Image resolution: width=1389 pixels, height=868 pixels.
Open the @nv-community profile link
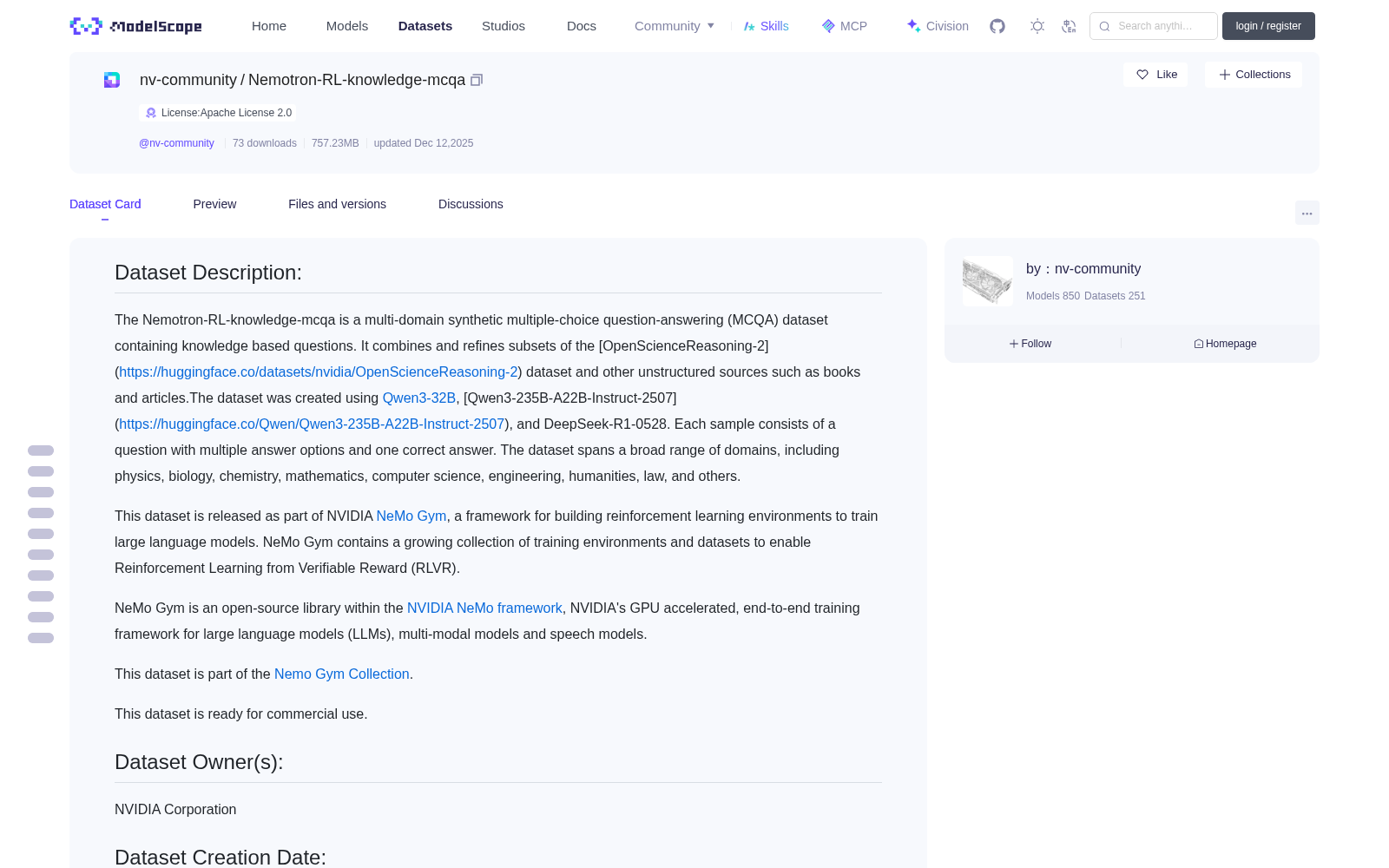176,143
